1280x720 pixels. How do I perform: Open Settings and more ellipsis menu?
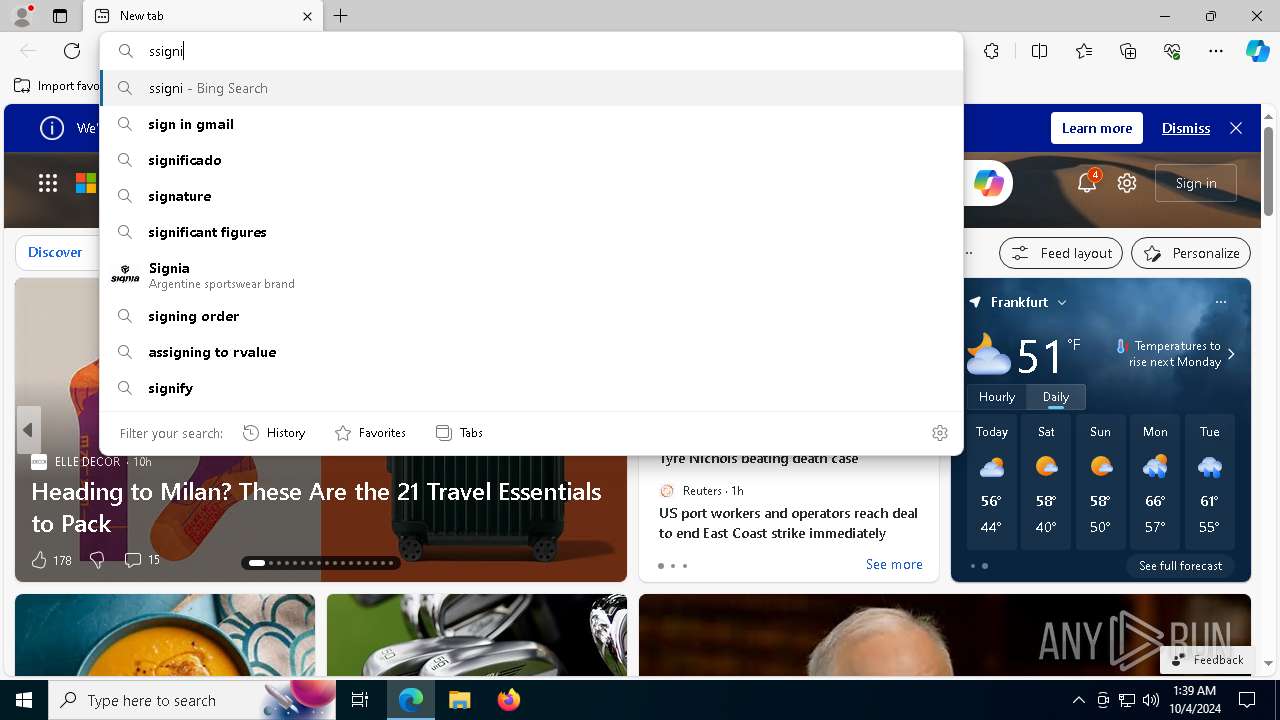1216,51
